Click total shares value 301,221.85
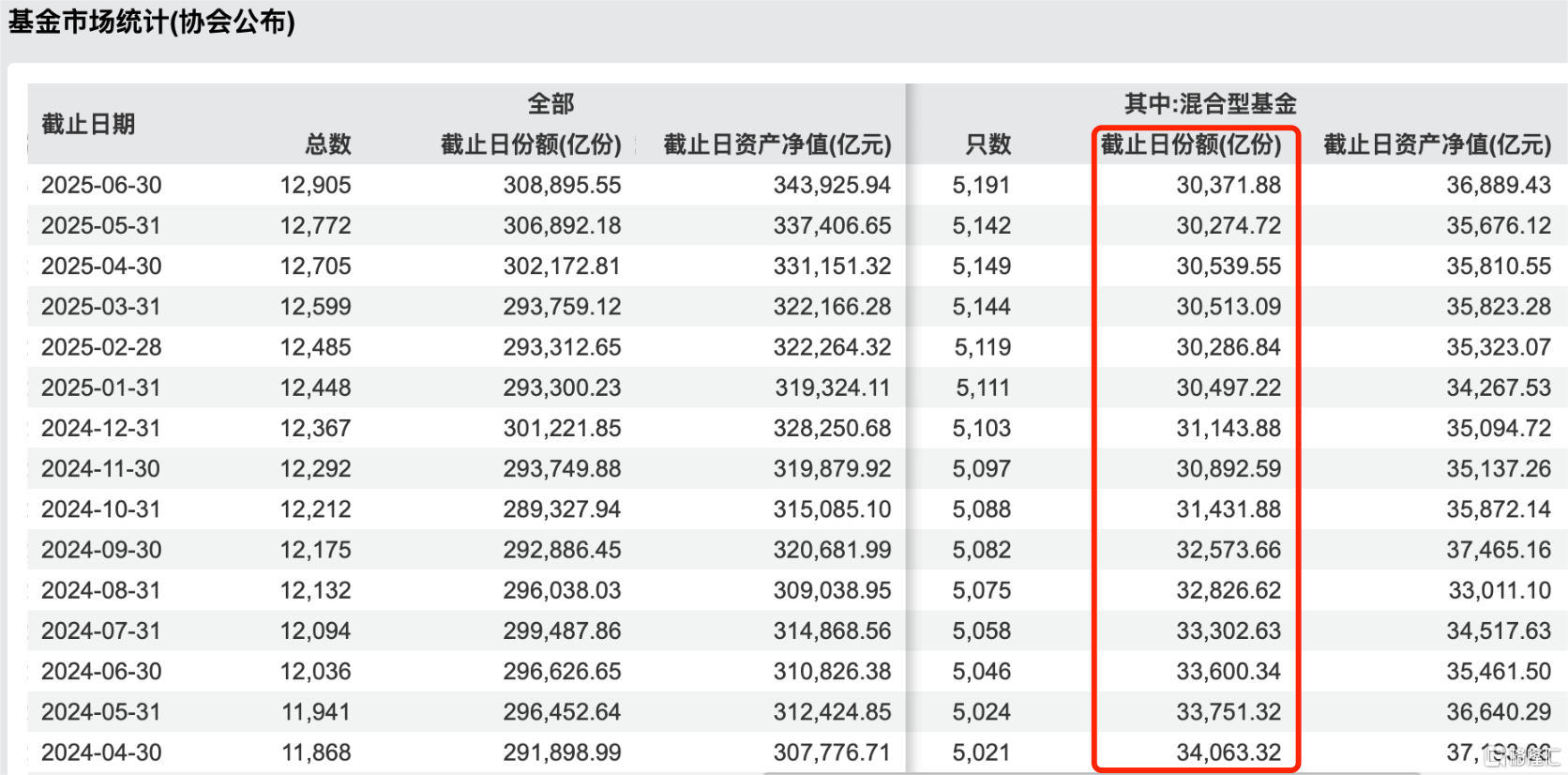The image size is (1568, 775). (x=562, y=428)
